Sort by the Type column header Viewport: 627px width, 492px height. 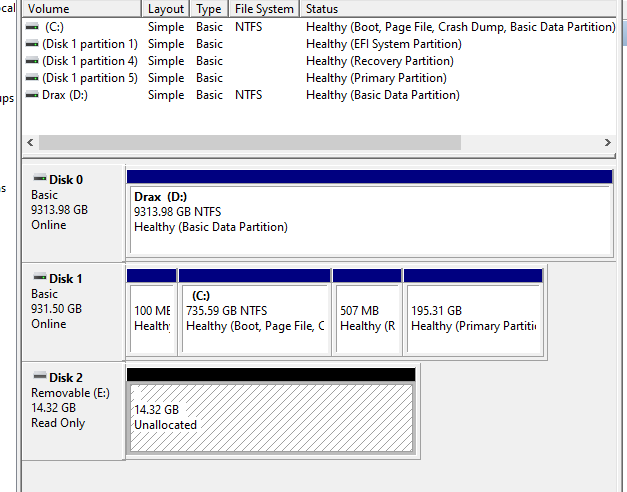[x=209, y=8]
